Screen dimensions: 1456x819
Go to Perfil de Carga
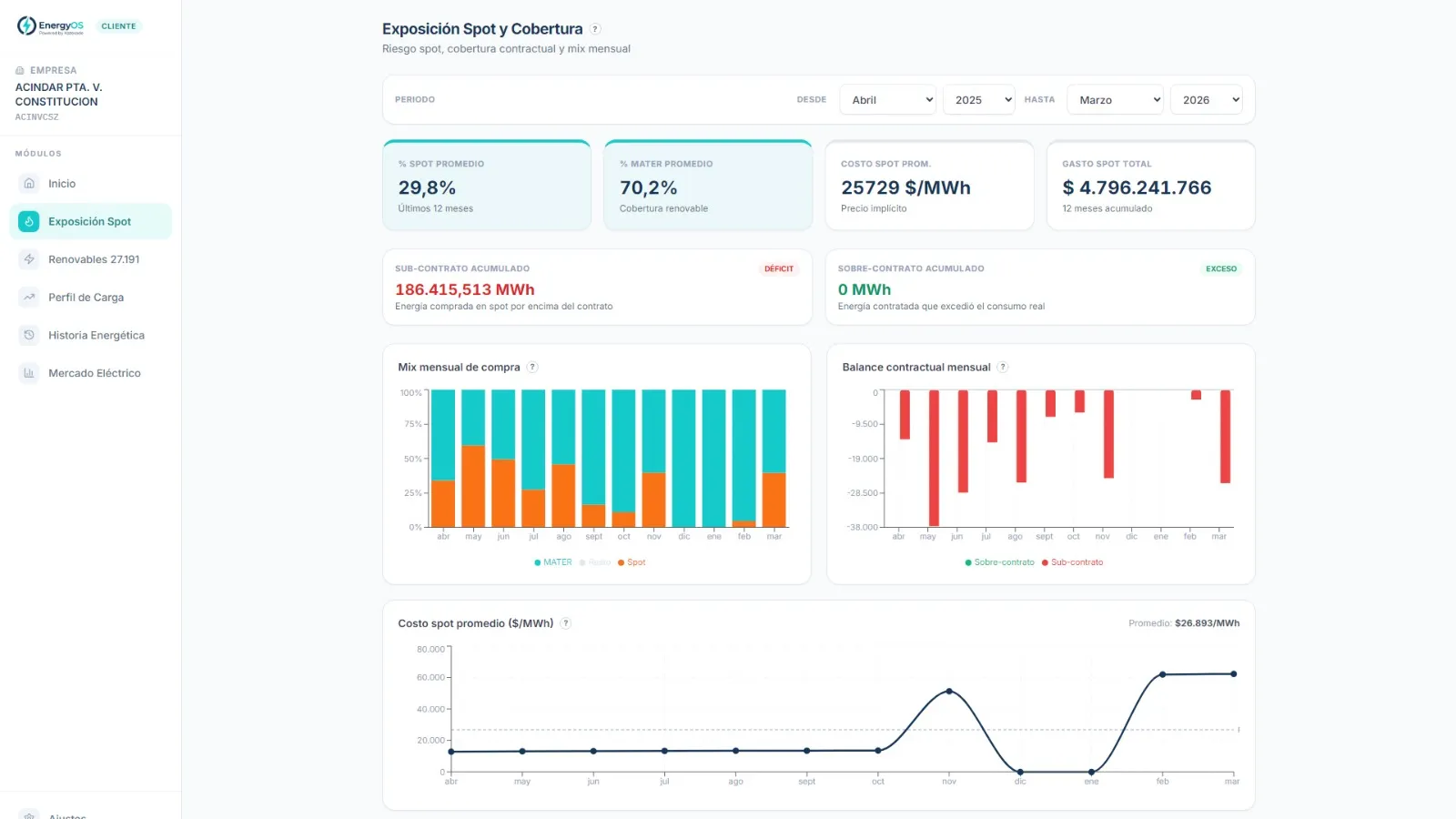[90, 298]
